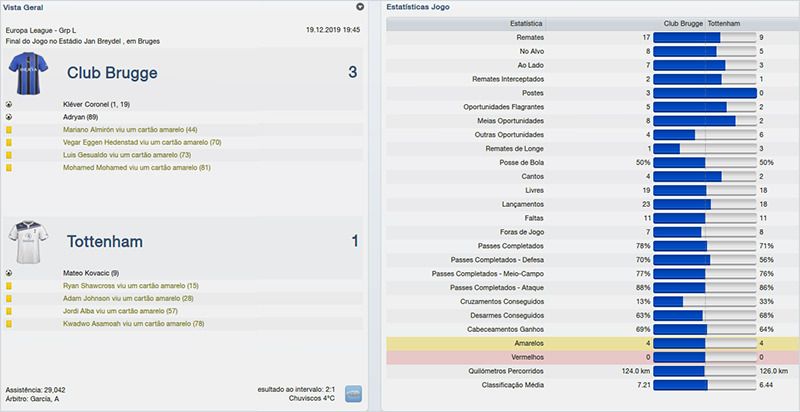
Task: Click yellow card icon next to Kwadwo Asamoah
Action: pyautogui.click(x=9, y=324)
